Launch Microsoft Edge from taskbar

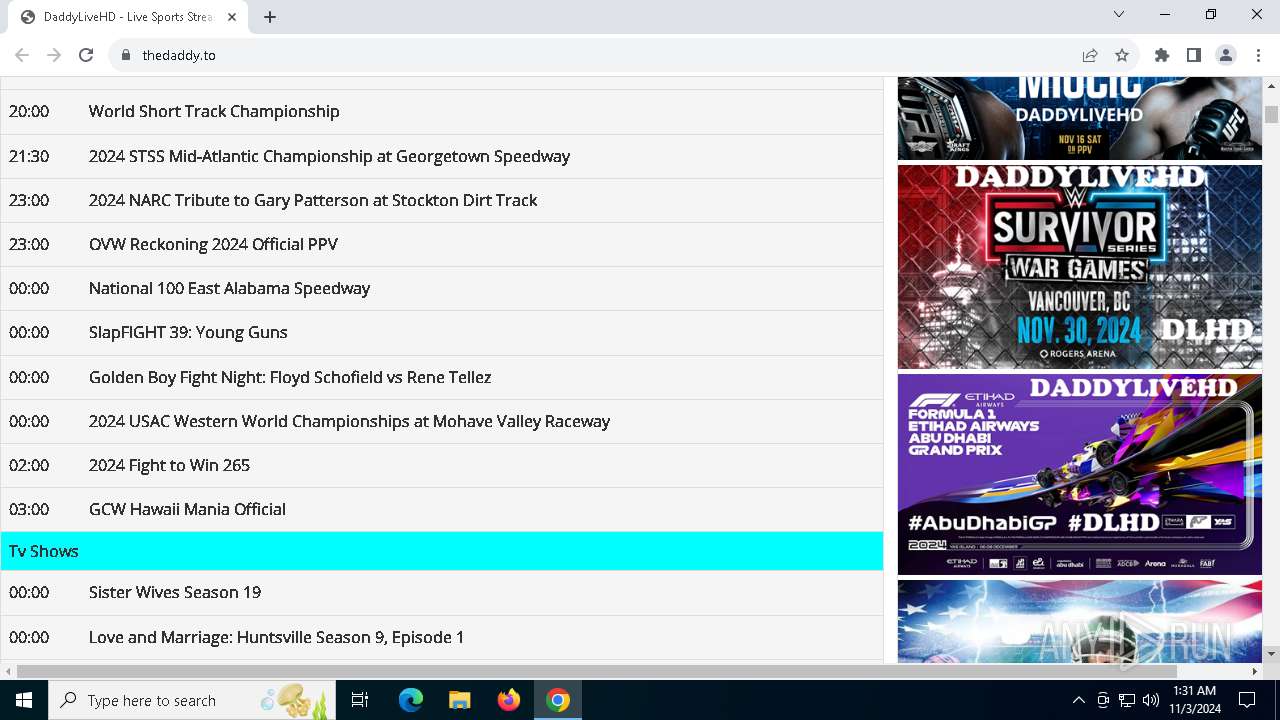tap(411, 700)
